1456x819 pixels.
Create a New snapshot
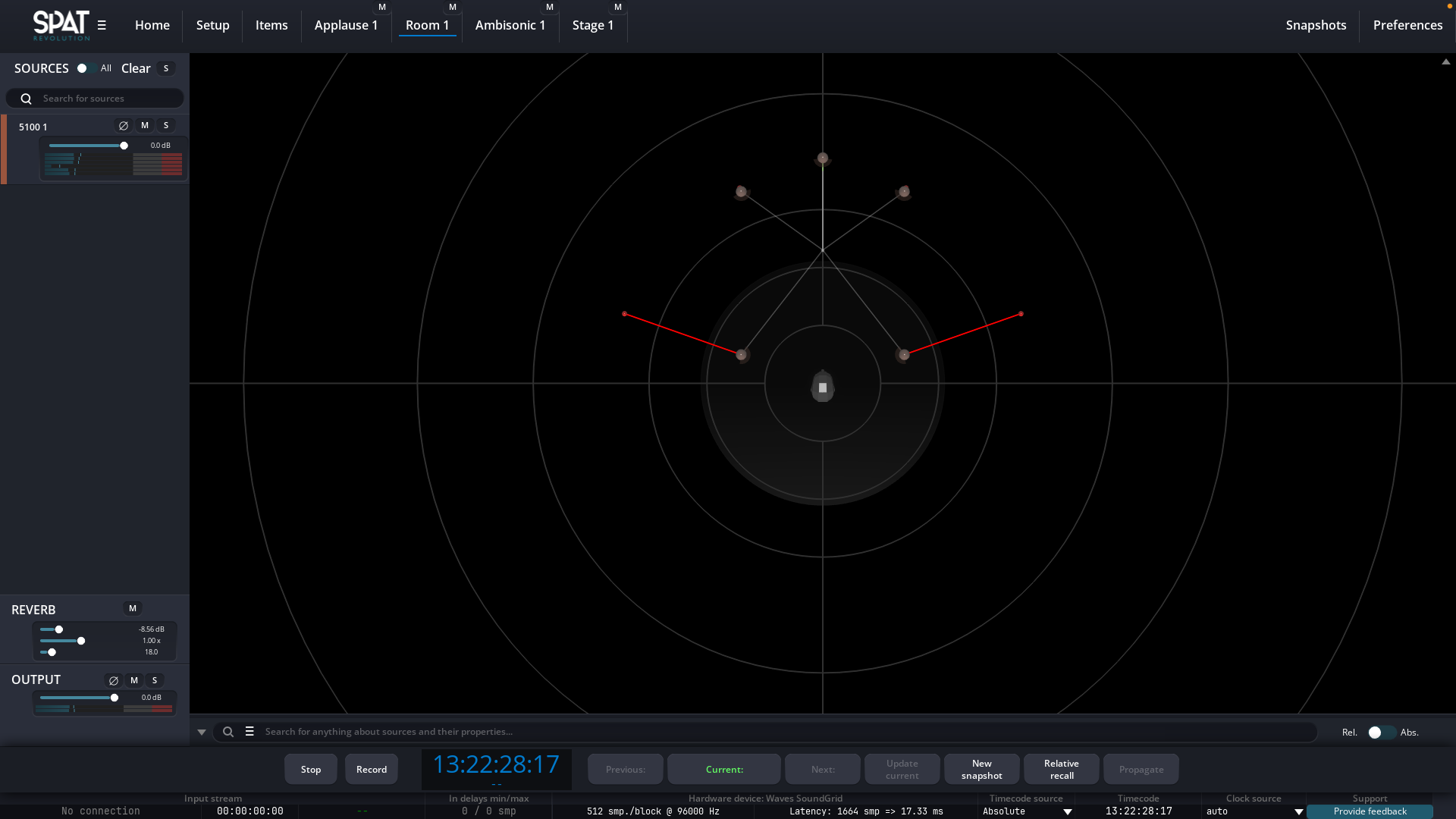click(982, 769)
